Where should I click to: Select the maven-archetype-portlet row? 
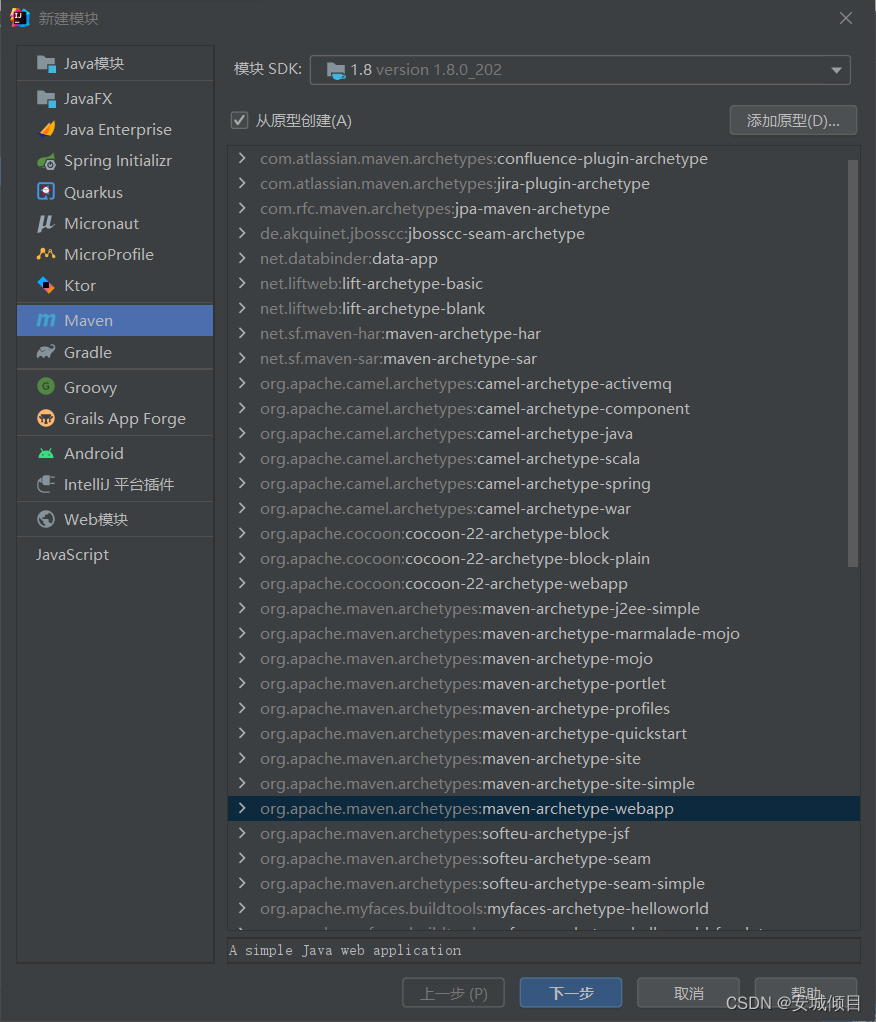point(544,683)
